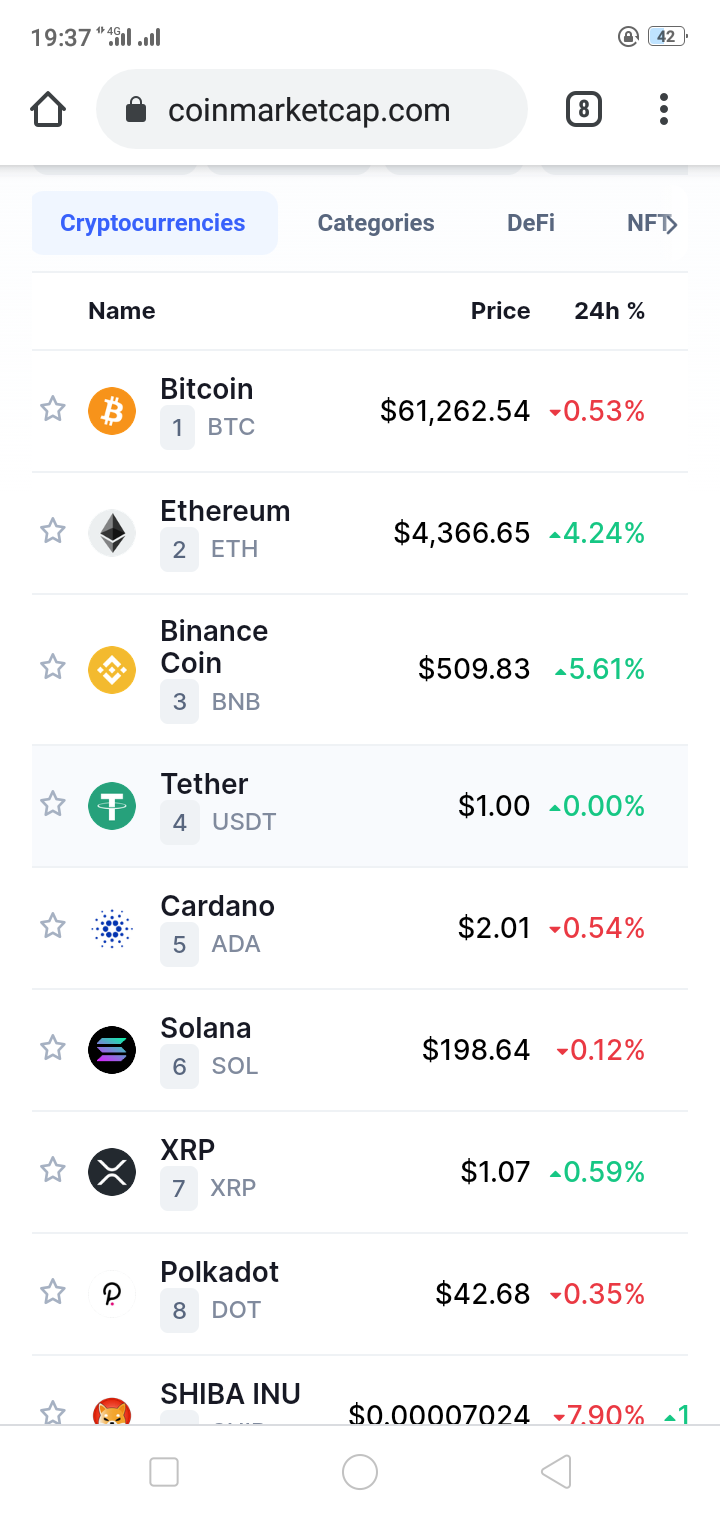The height and width of the screenshot is (1520, 720).
Task: Tap the coinmarketcap.com address bar
Action: coord(310,109)
